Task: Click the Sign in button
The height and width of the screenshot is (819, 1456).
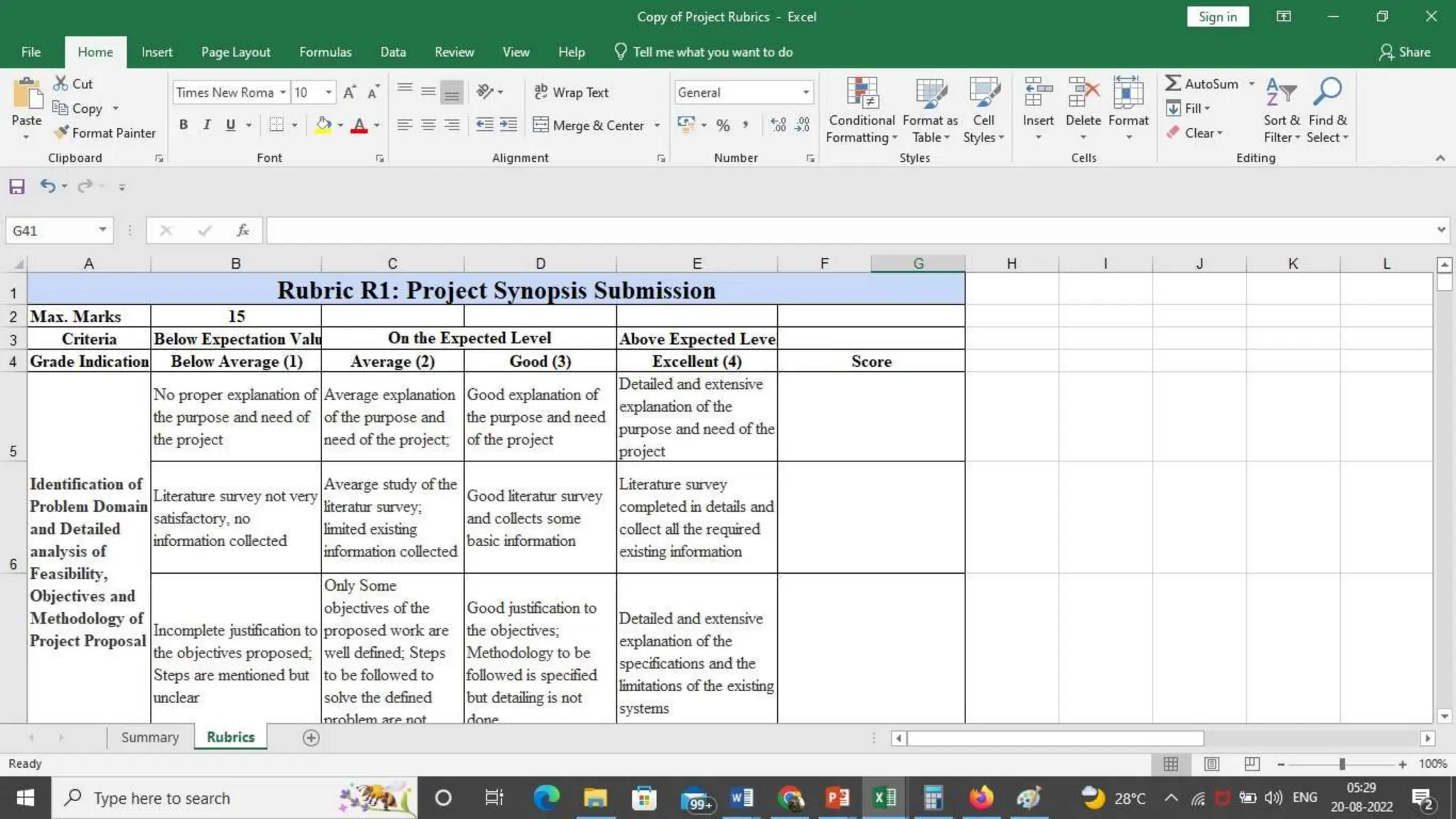Action: pyautogui.click(x=1218, y=16)
